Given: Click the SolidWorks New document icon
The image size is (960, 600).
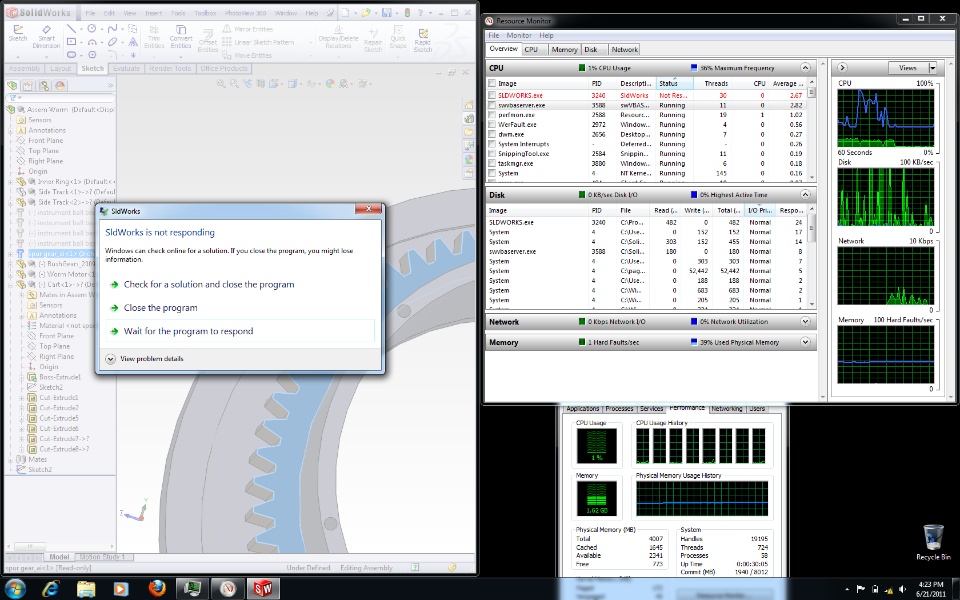Looking at the screenshot, I should (x=345, y=12).
